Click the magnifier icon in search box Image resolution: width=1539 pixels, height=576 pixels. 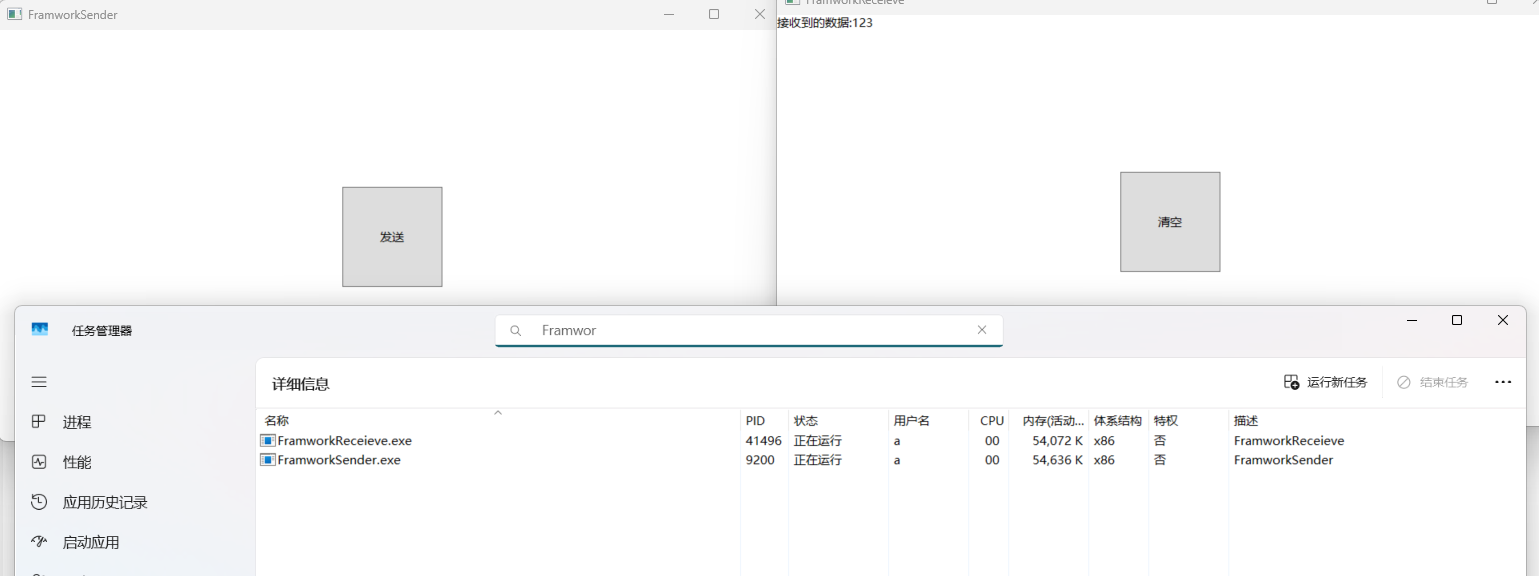point(516,331)
